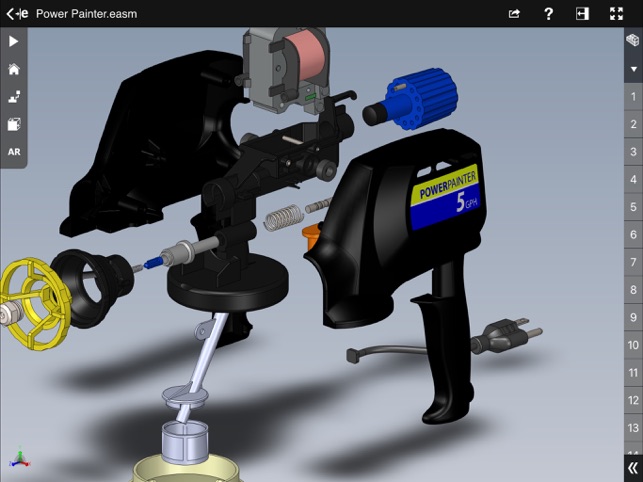643x482 pixels.
Task: Launch AR mode
Action: click(13, 152)
